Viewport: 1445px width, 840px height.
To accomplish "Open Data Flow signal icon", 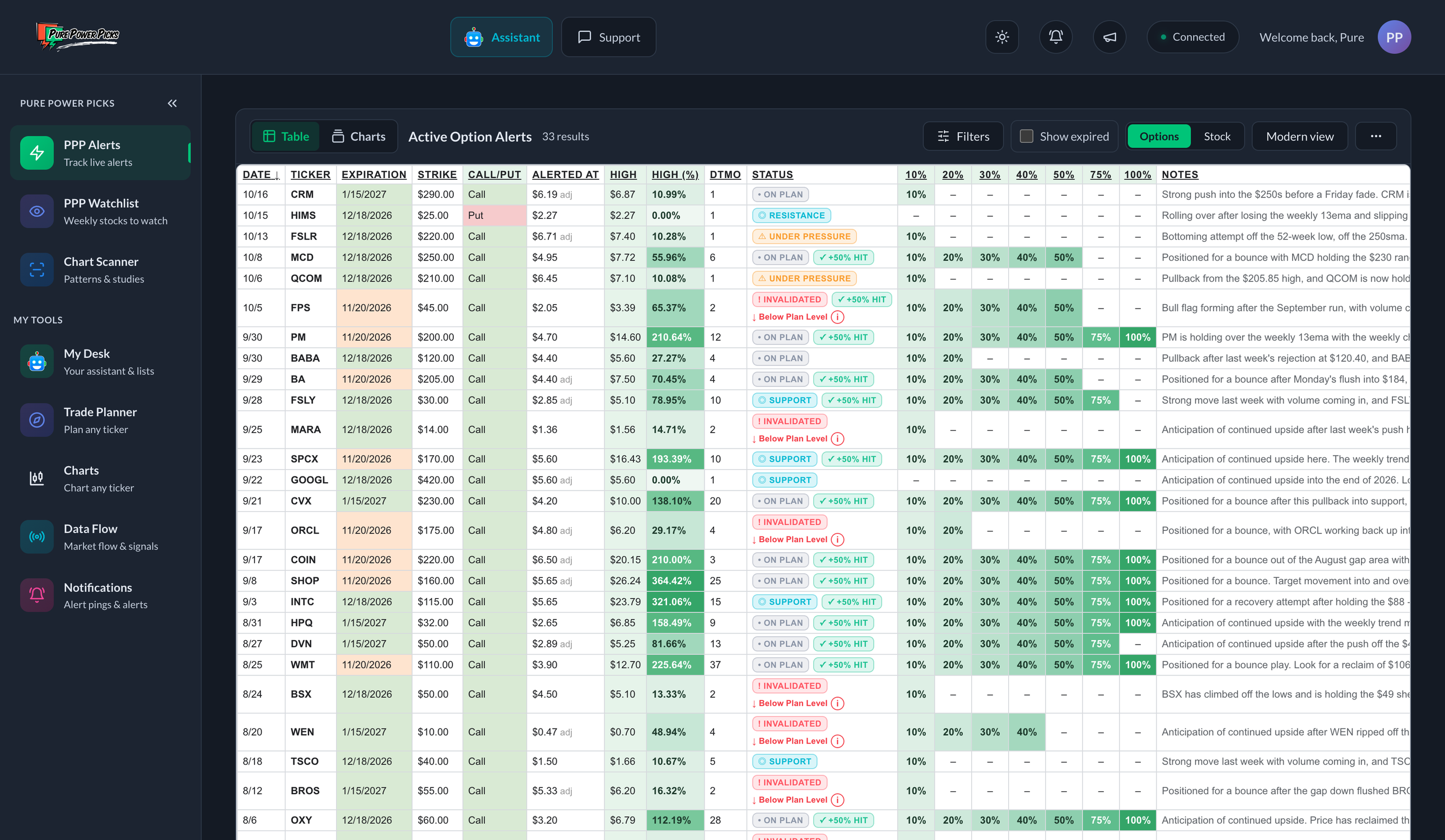I will [37, 536].
